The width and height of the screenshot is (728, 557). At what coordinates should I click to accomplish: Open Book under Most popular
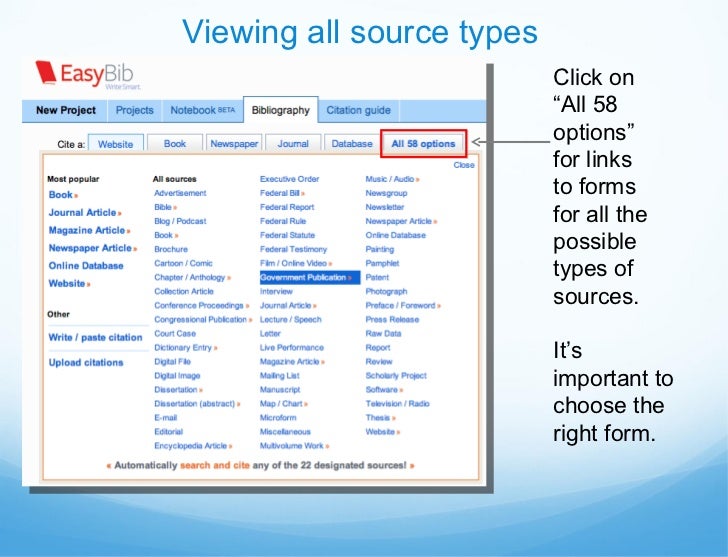pyautogui.click(x=63, y=195)
